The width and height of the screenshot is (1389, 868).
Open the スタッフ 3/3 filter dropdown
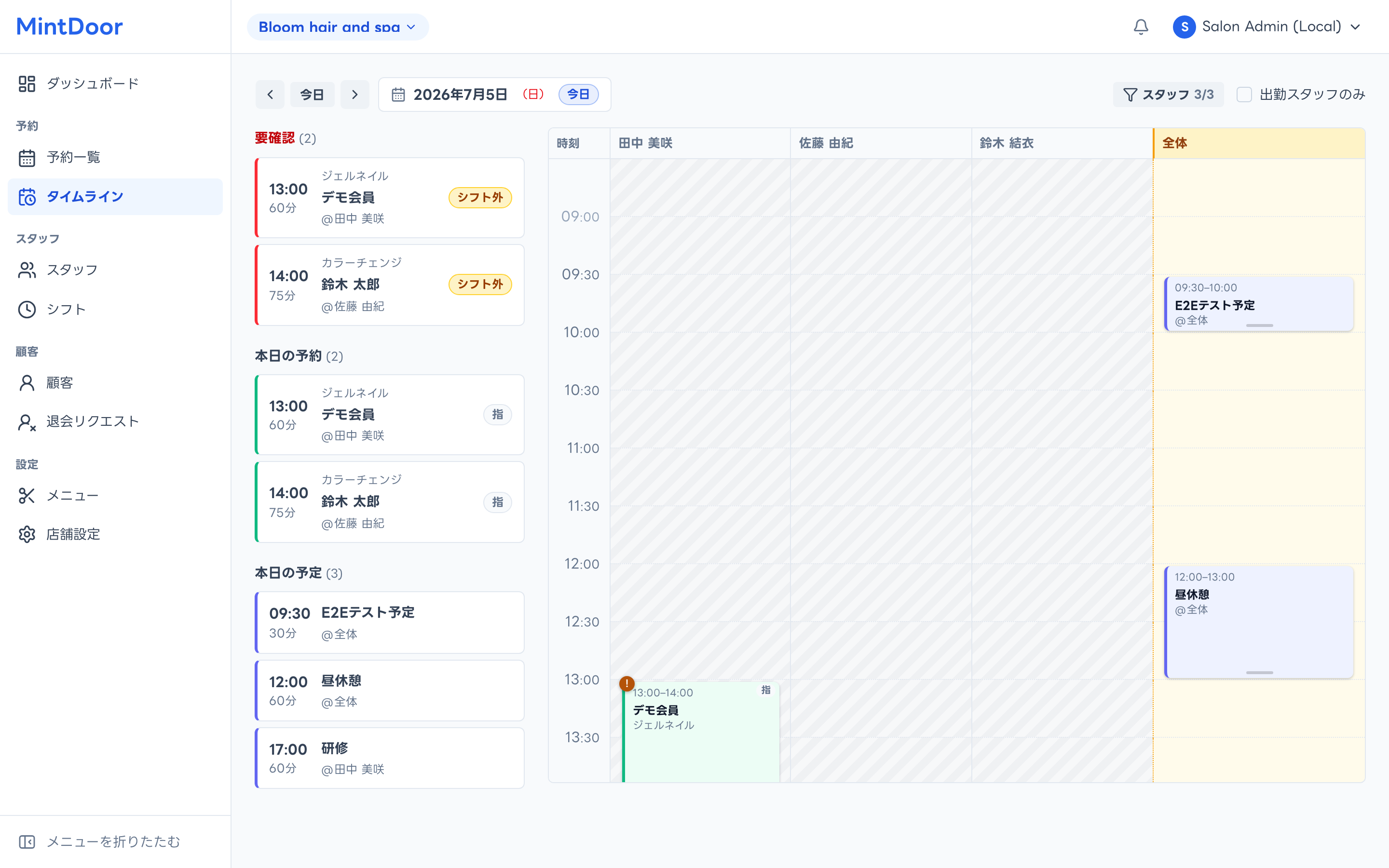(1168, 95)
